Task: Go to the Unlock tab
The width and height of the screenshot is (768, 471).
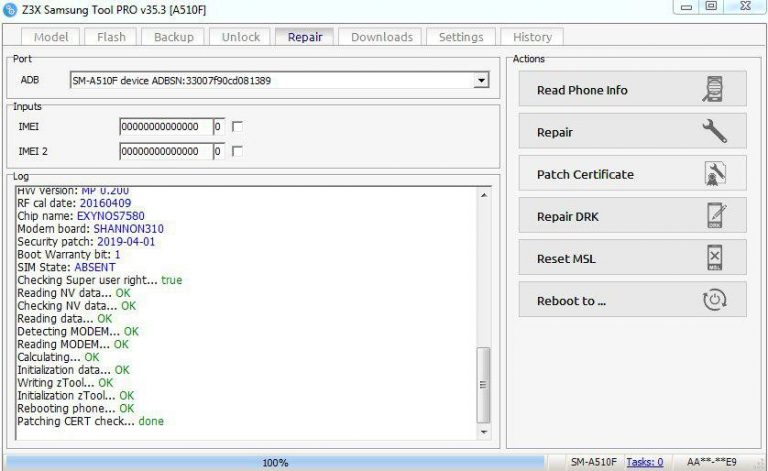Action: (240, 37)
